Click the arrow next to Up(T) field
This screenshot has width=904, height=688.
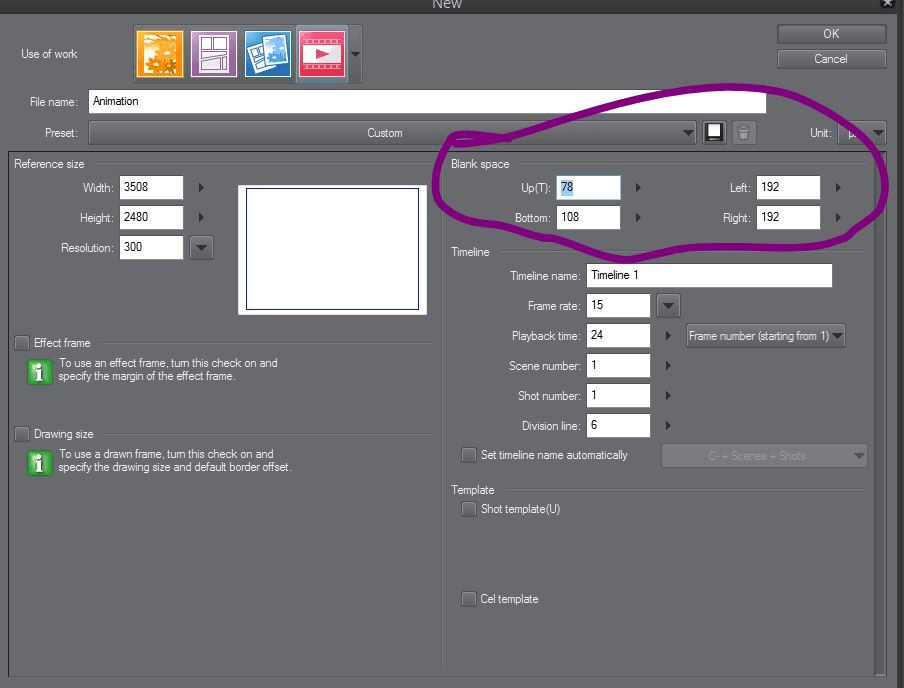(638, 187)
